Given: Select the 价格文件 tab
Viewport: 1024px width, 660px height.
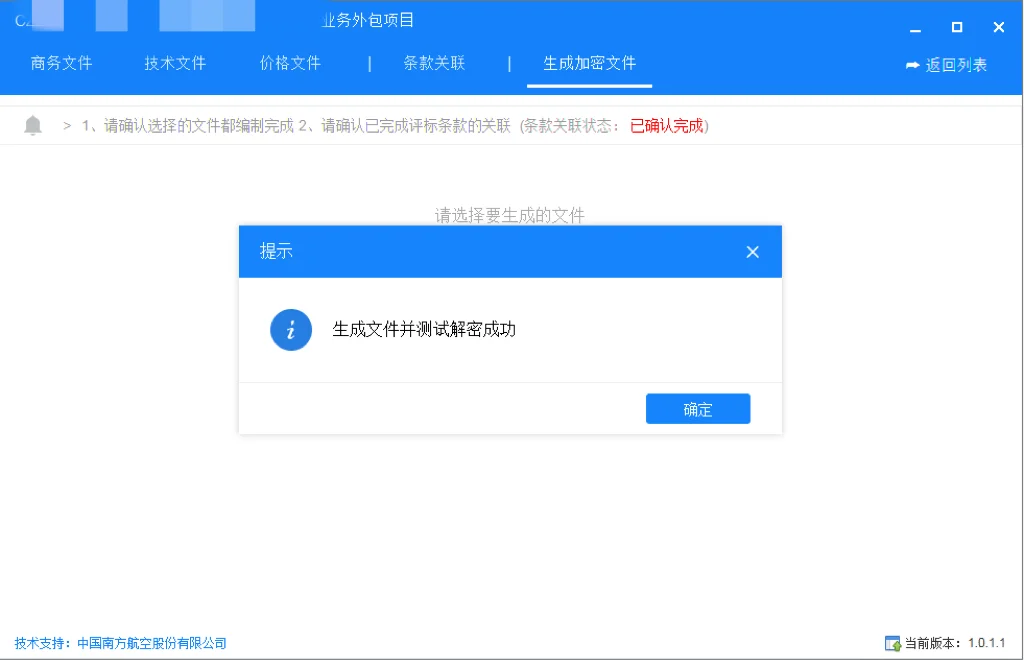Looking at the screenshot, I should (x=290, y=63).
